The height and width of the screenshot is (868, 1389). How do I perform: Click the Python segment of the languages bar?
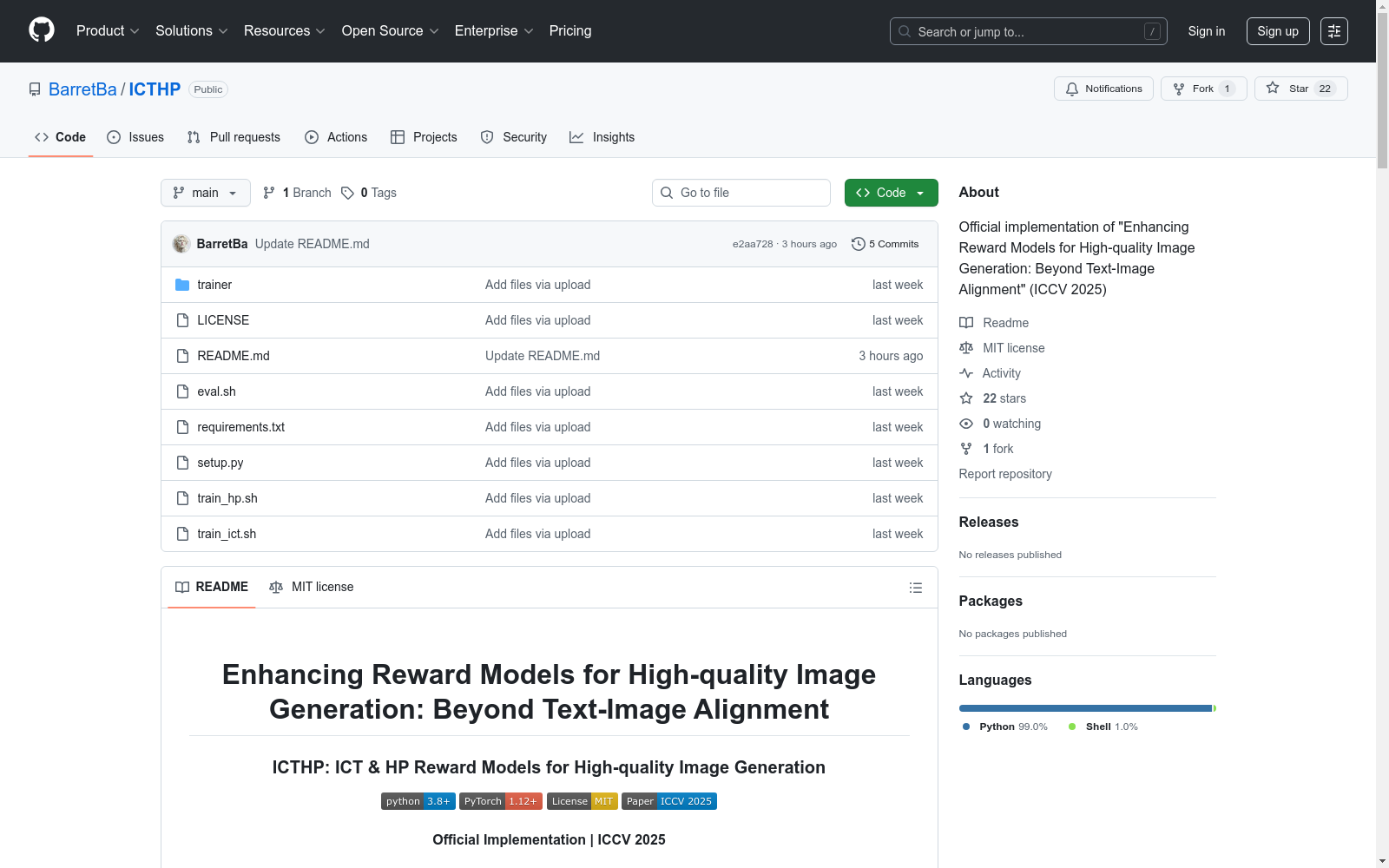pyautogui.click(x=1085, y=708)
